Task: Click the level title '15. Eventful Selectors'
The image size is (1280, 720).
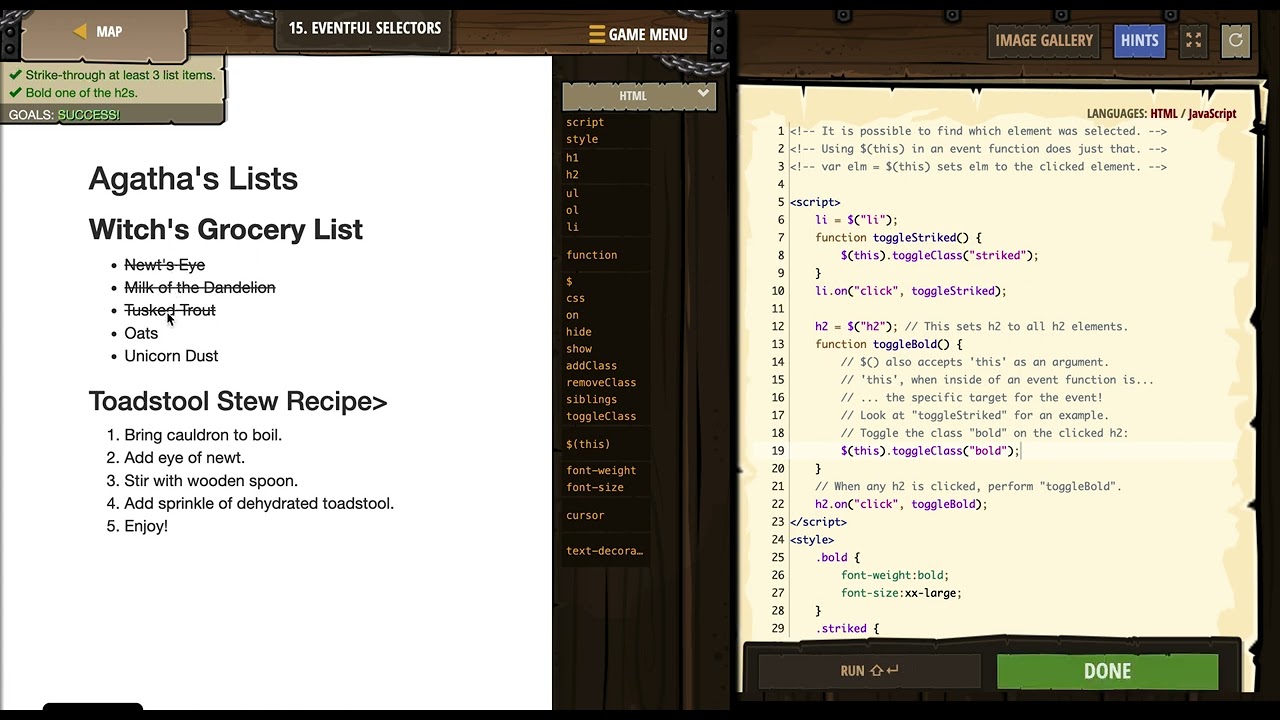Action: pyautogui.click(x=365, y=28)
